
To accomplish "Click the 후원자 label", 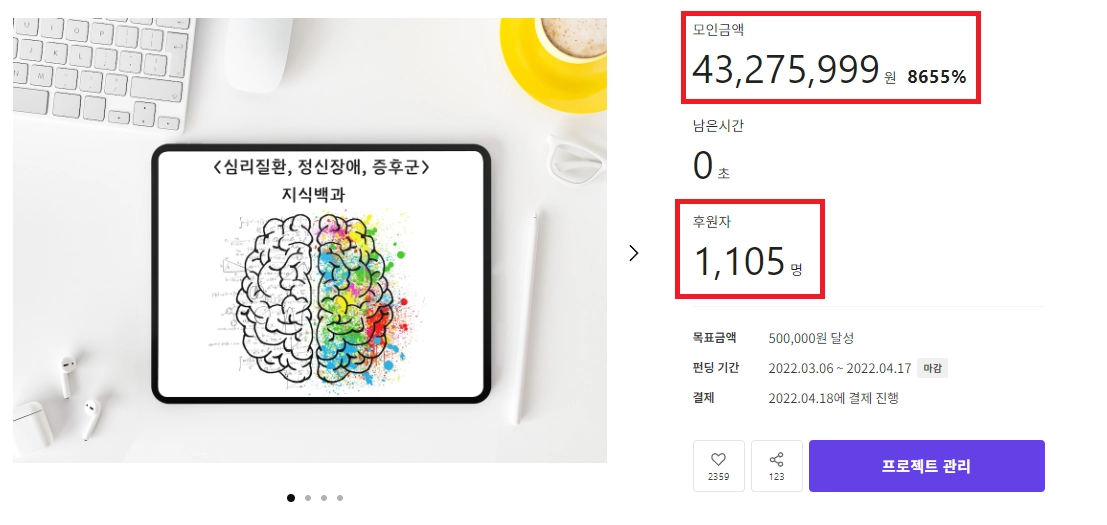I will [709, 222].
